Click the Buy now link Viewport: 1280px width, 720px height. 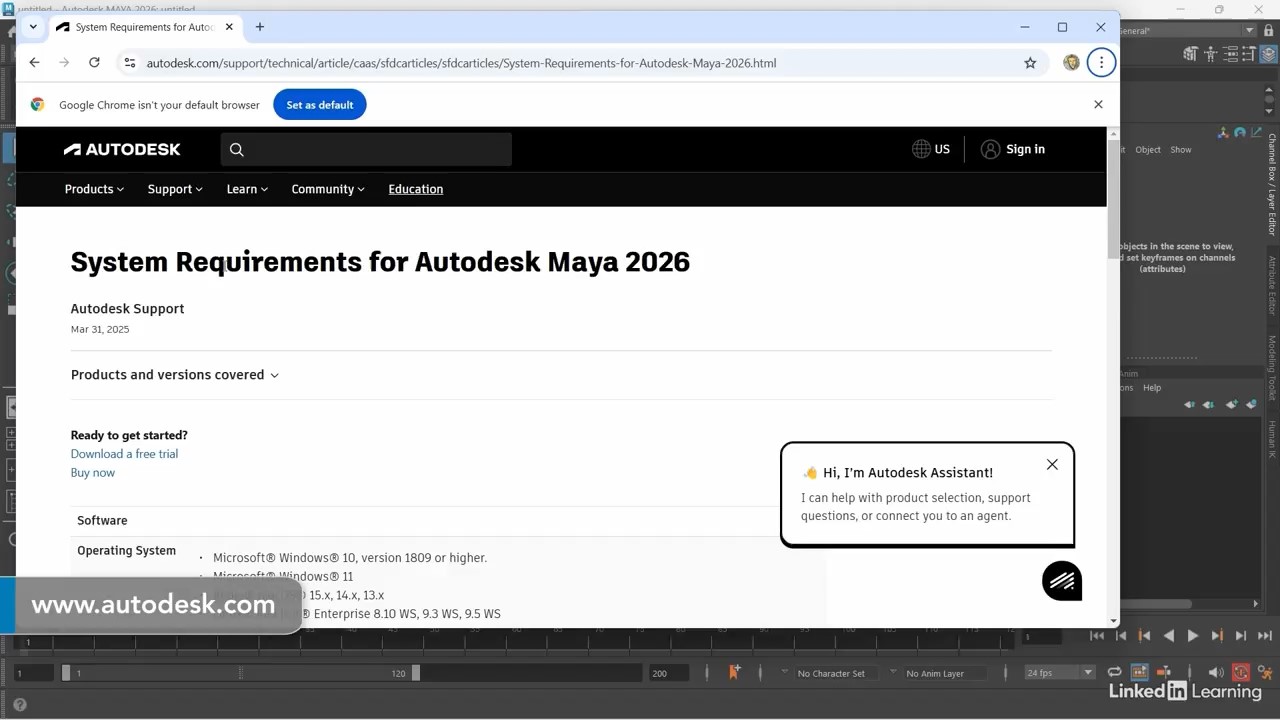(93, 473)
